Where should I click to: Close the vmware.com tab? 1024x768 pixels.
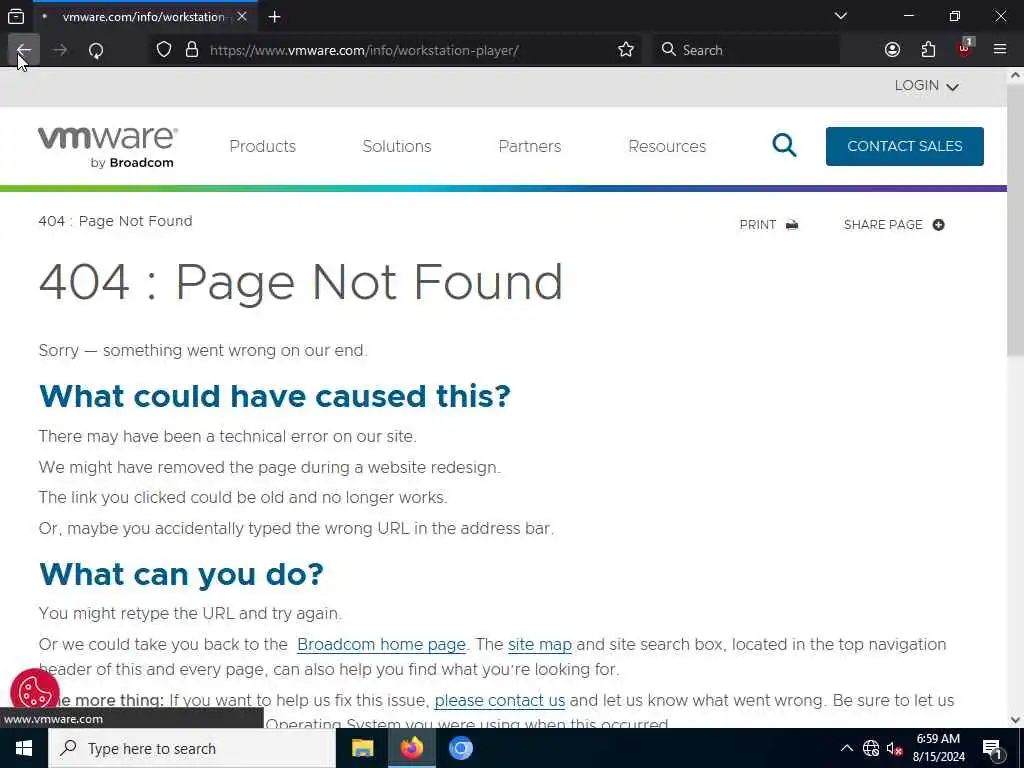pyautogui.click(x=242, y=16)
